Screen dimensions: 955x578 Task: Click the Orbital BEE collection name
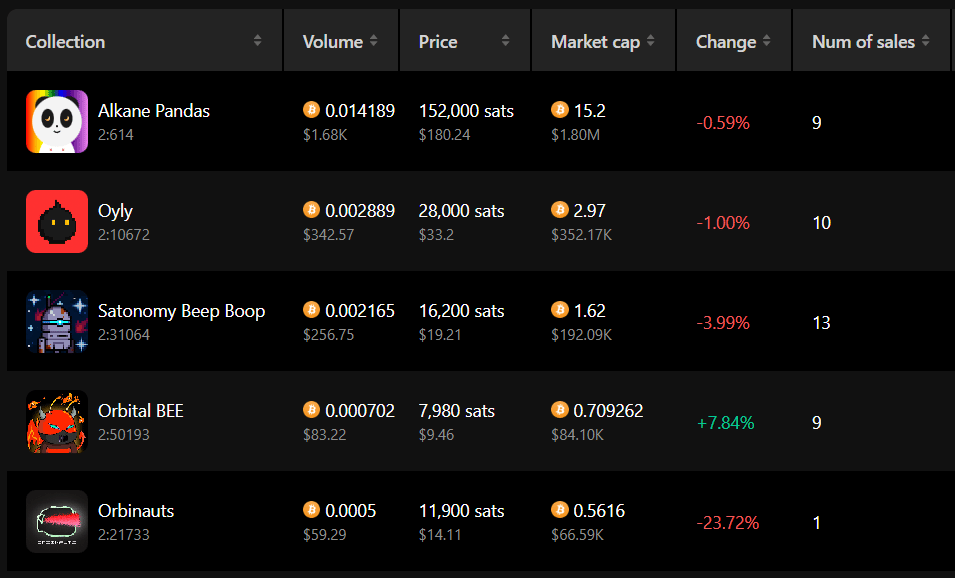(141, 411)
